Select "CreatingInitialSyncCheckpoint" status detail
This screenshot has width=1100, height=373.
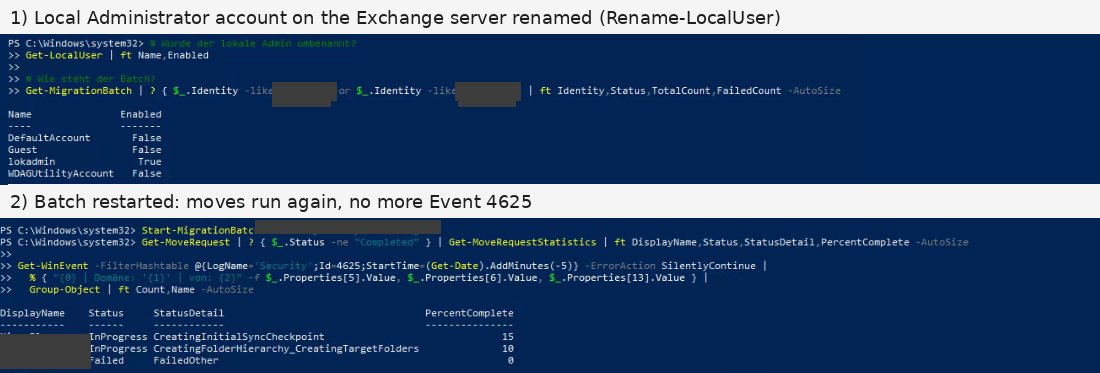239,337
